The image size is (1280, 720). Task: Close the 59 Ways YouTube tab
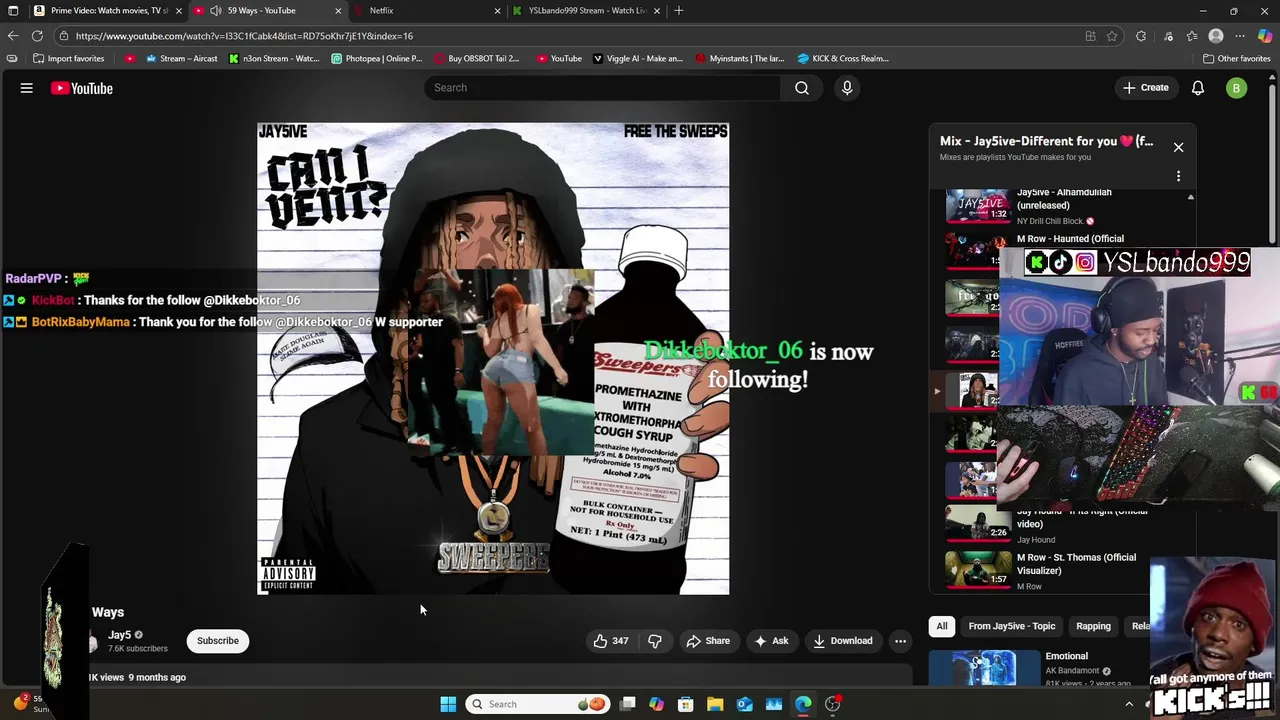[338, 11]
